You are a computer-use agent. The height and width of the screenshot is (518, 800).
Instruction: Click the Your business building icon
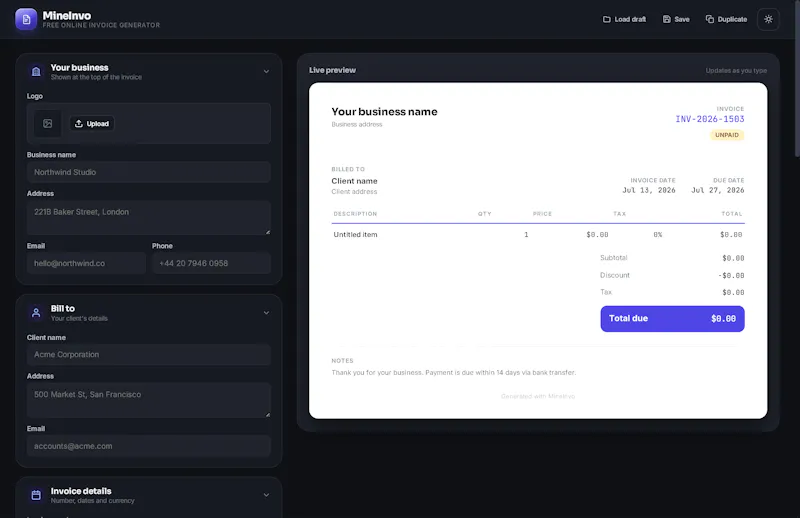coord(36,71)
